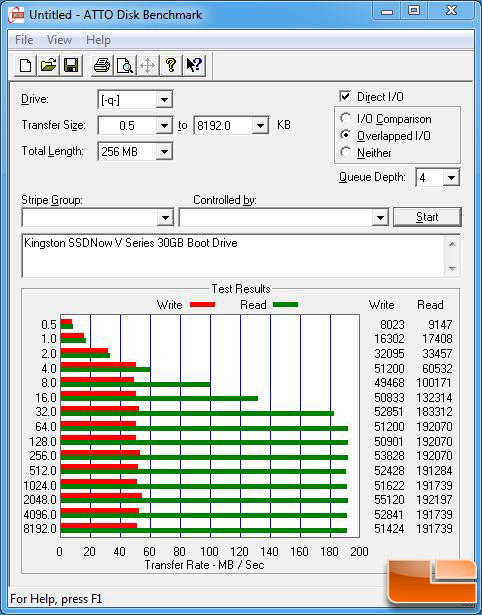Click the grayed move arrows toolbar icon
482x615 pixels.
coord(147,65)
